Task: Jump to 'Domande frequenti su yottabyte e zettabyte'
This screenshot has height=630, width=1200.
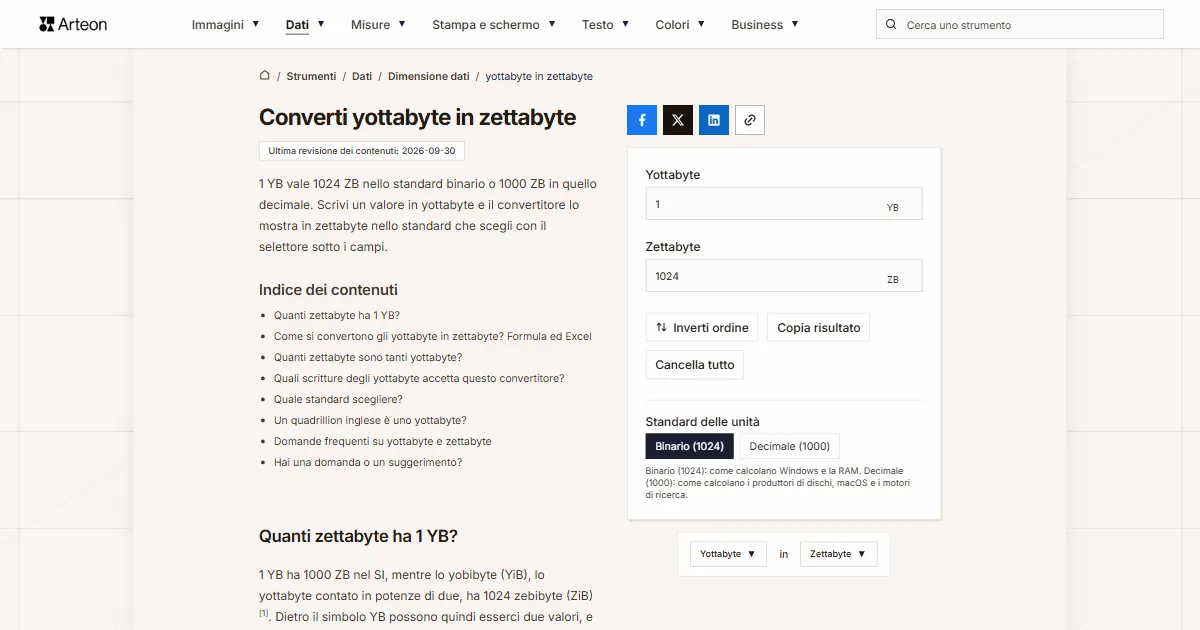Action: coord(383,441)
